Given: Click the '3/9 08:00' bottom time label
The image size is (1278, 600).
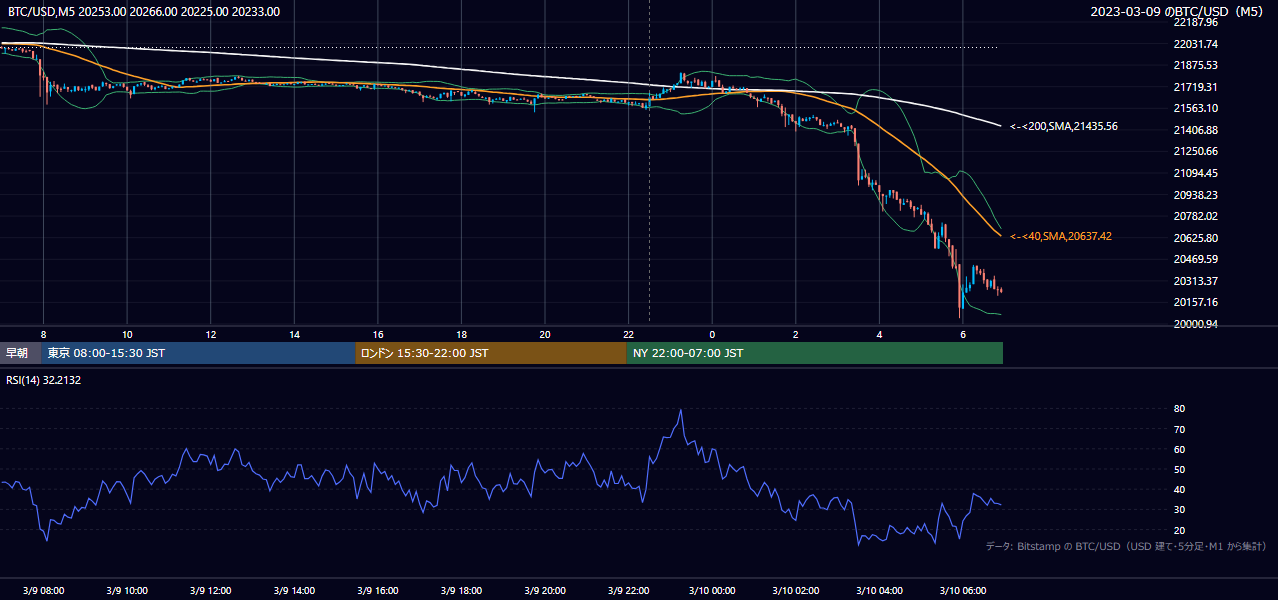Looking at the screenshot, I should (x=43, y=591).
